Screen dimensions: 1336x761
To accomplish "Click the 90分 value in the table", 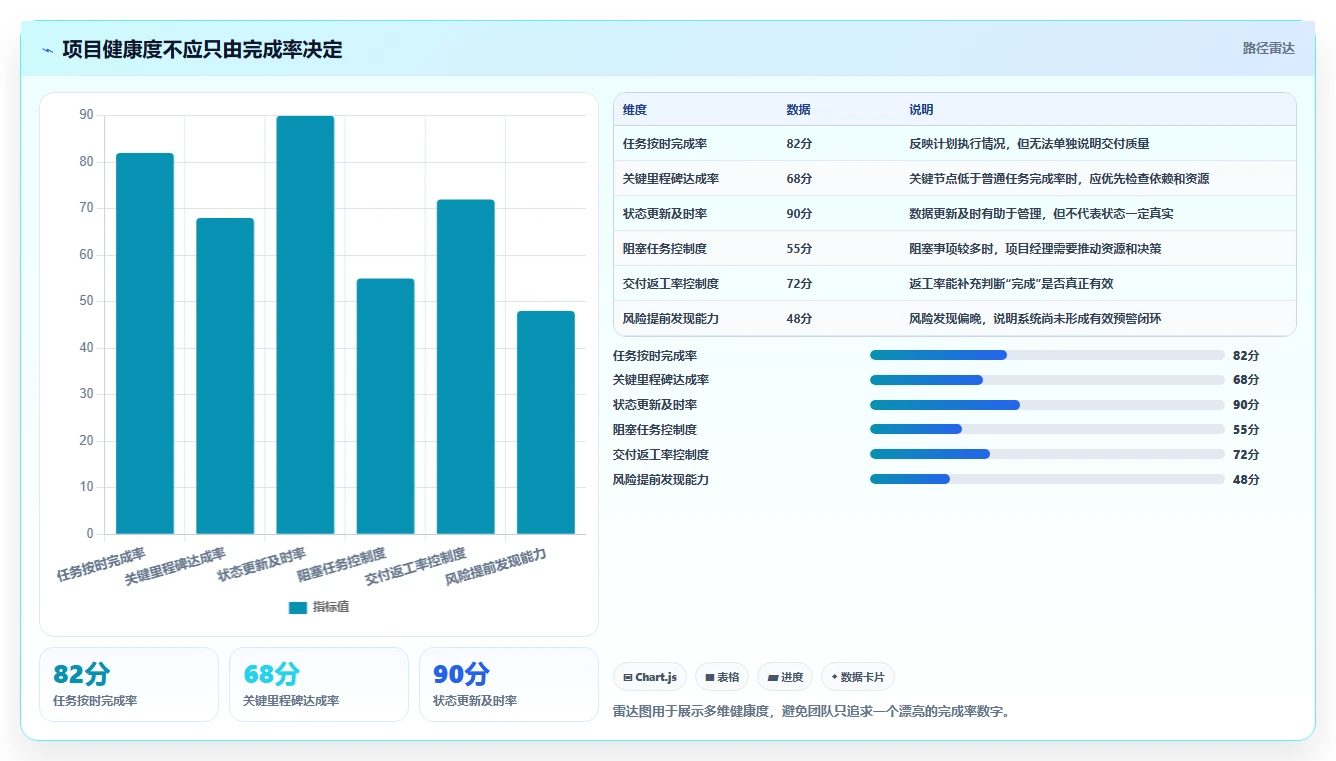I will [799, 214].
